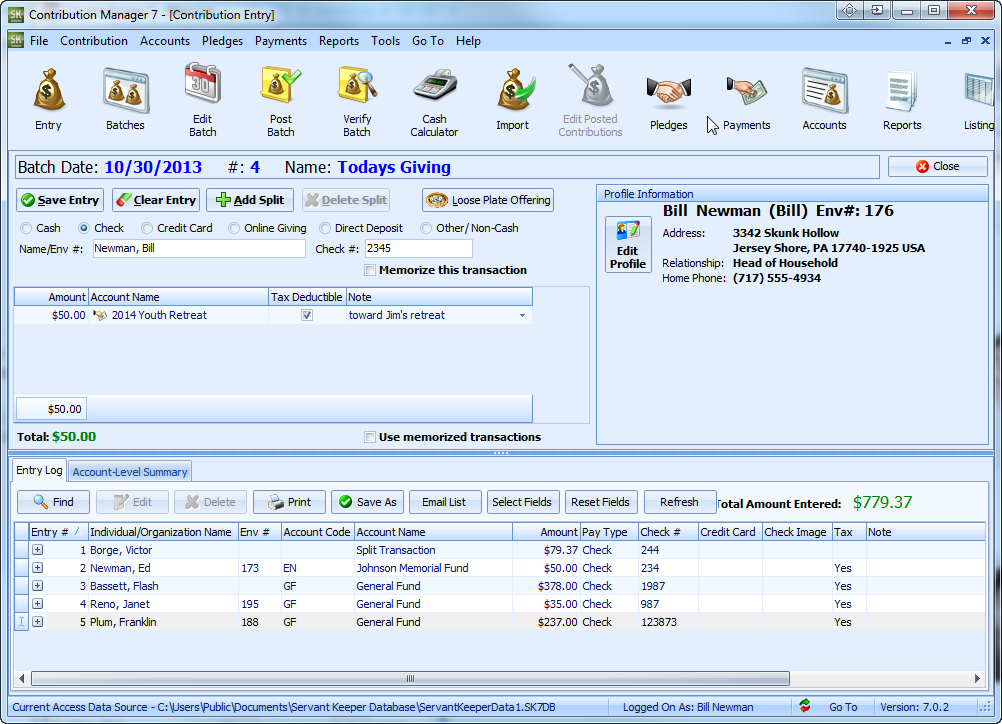
Task: Open the Accounts toolbar icon
Action: (x=825, y=91)
